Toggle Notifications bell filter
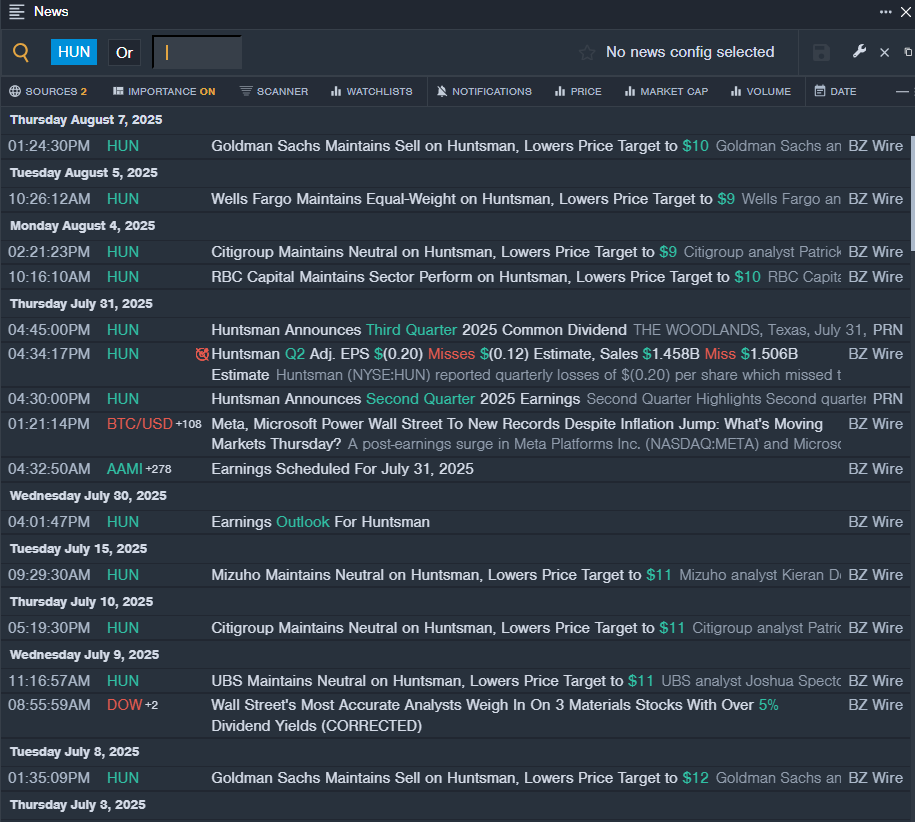 pyautogui.click(x=484, y=92)
